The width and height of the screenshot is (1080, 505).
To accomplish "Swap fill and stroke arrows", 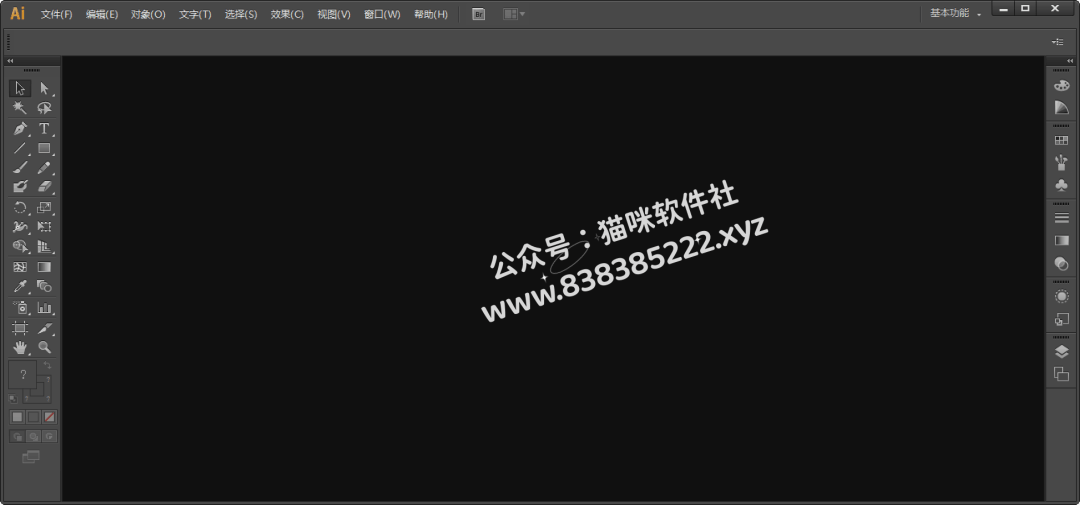I will click(x=47, y=364).
